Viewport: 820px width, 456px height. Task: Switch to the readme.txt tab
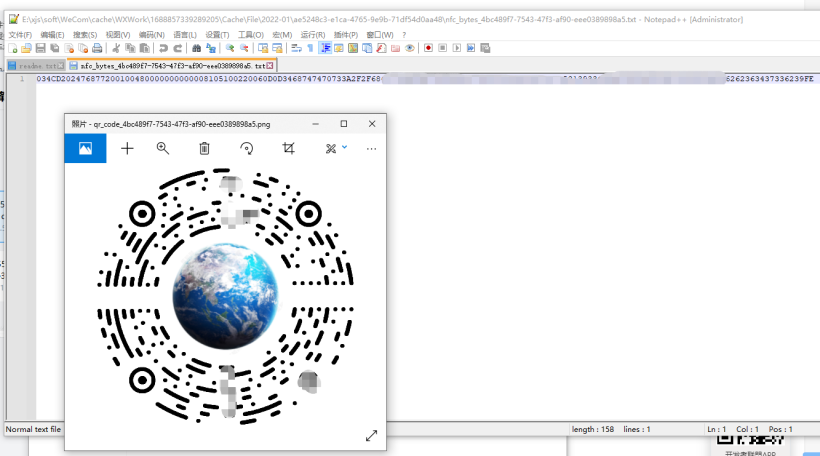tap(37, 66)
